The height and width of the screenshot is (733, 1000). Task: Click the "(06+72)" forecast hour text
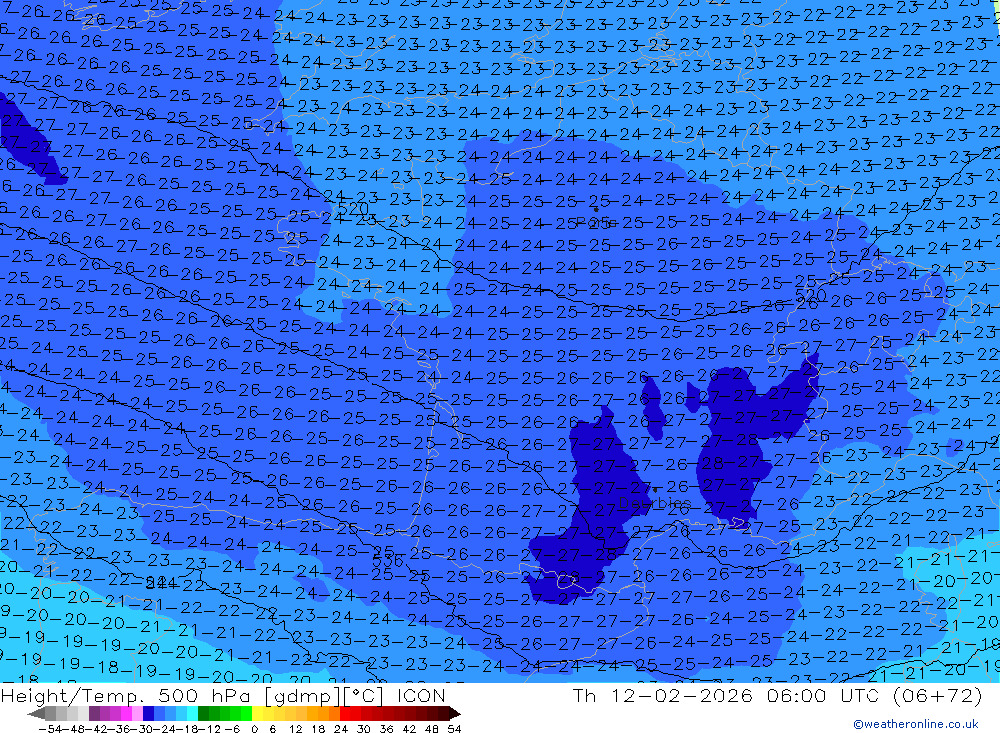point(936,695)
